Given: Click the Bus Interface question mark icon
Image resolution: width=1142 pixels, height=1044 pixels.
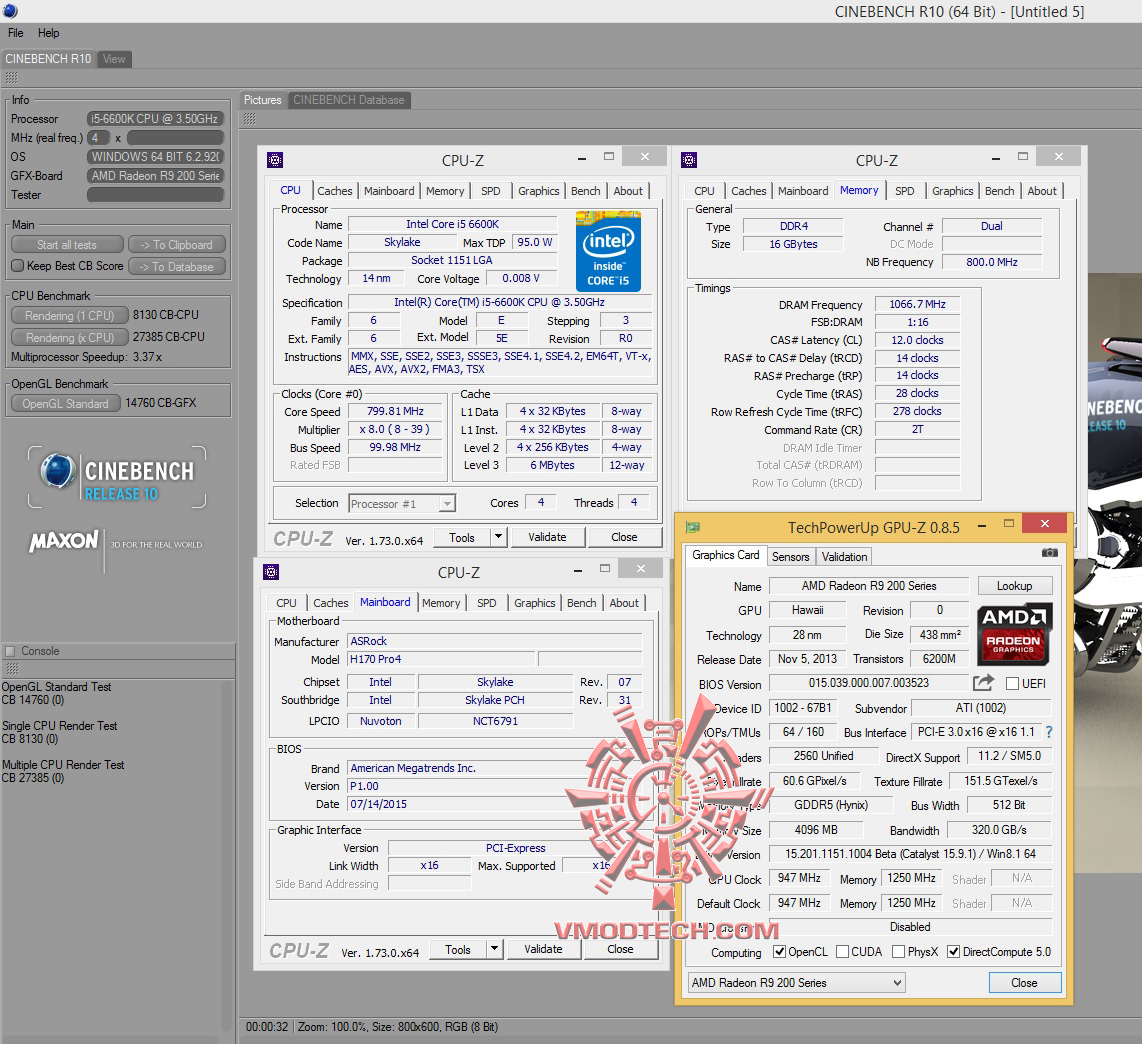Looking at the screenshot, I should pos(1048,732).
